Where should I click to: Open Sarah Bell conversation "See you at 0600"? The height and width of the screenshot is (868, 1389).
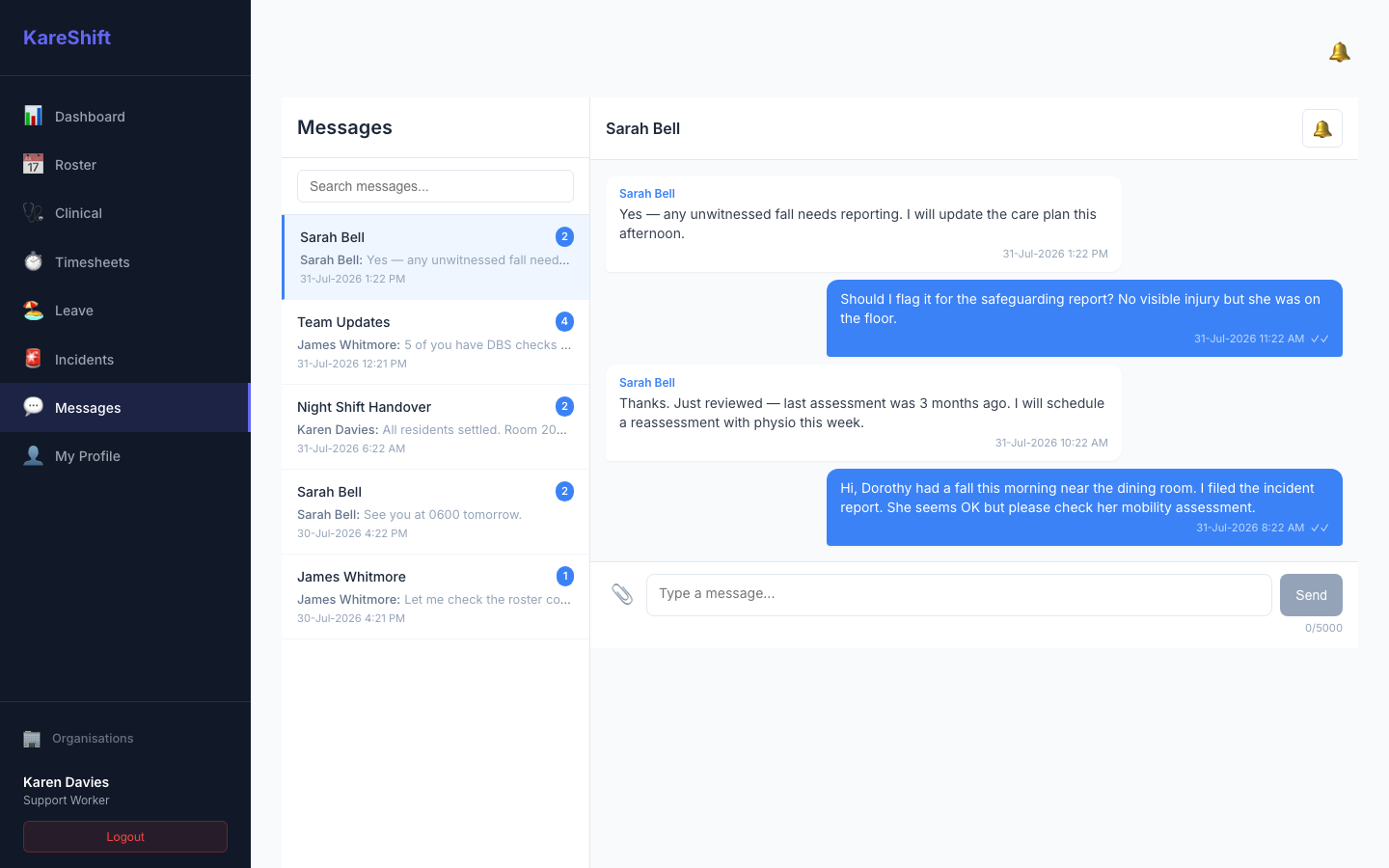pyautogui.click(x=436, y=512)
